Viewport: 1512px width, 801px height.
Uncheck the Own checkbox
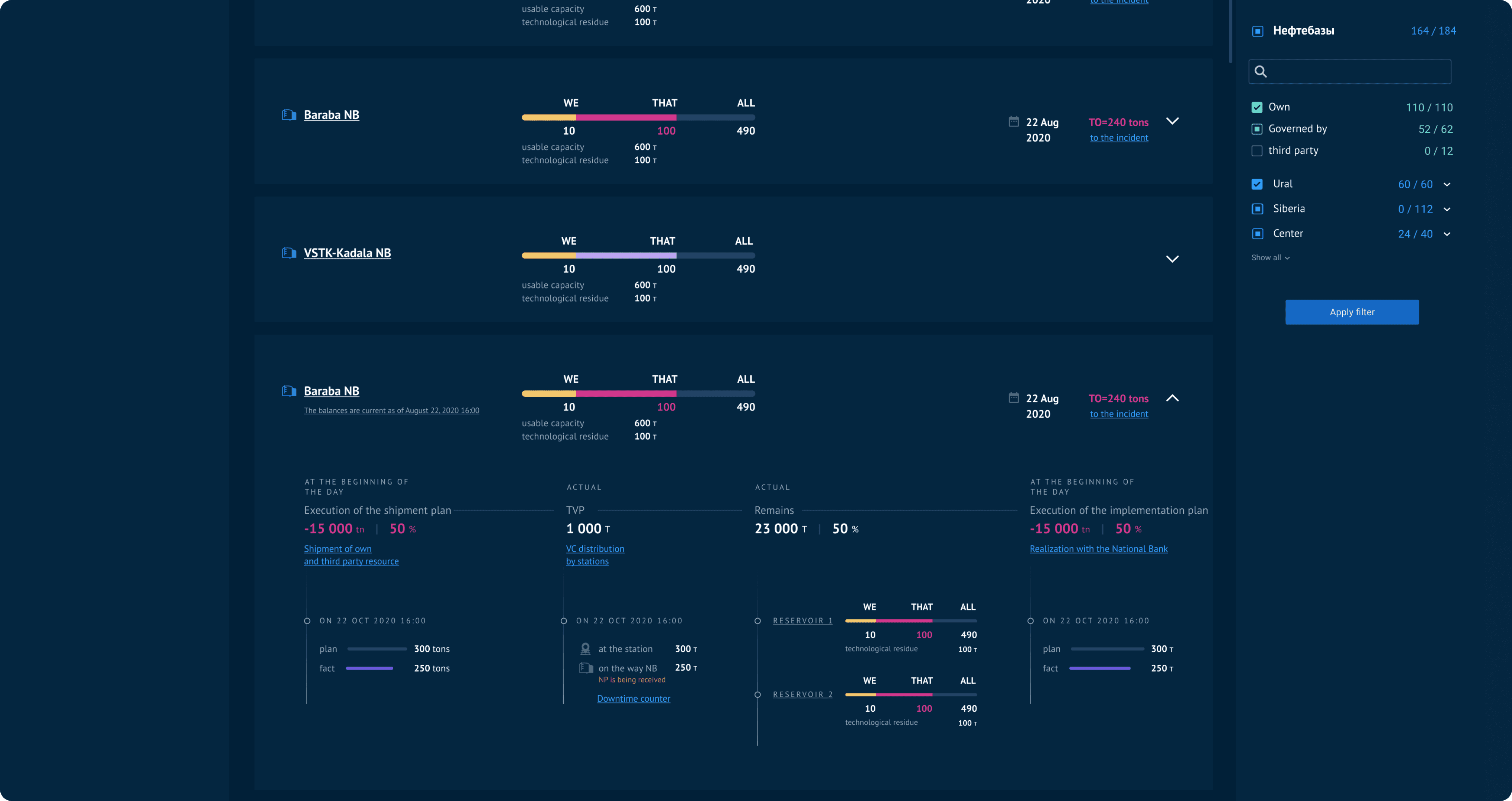coord(1257,108)
